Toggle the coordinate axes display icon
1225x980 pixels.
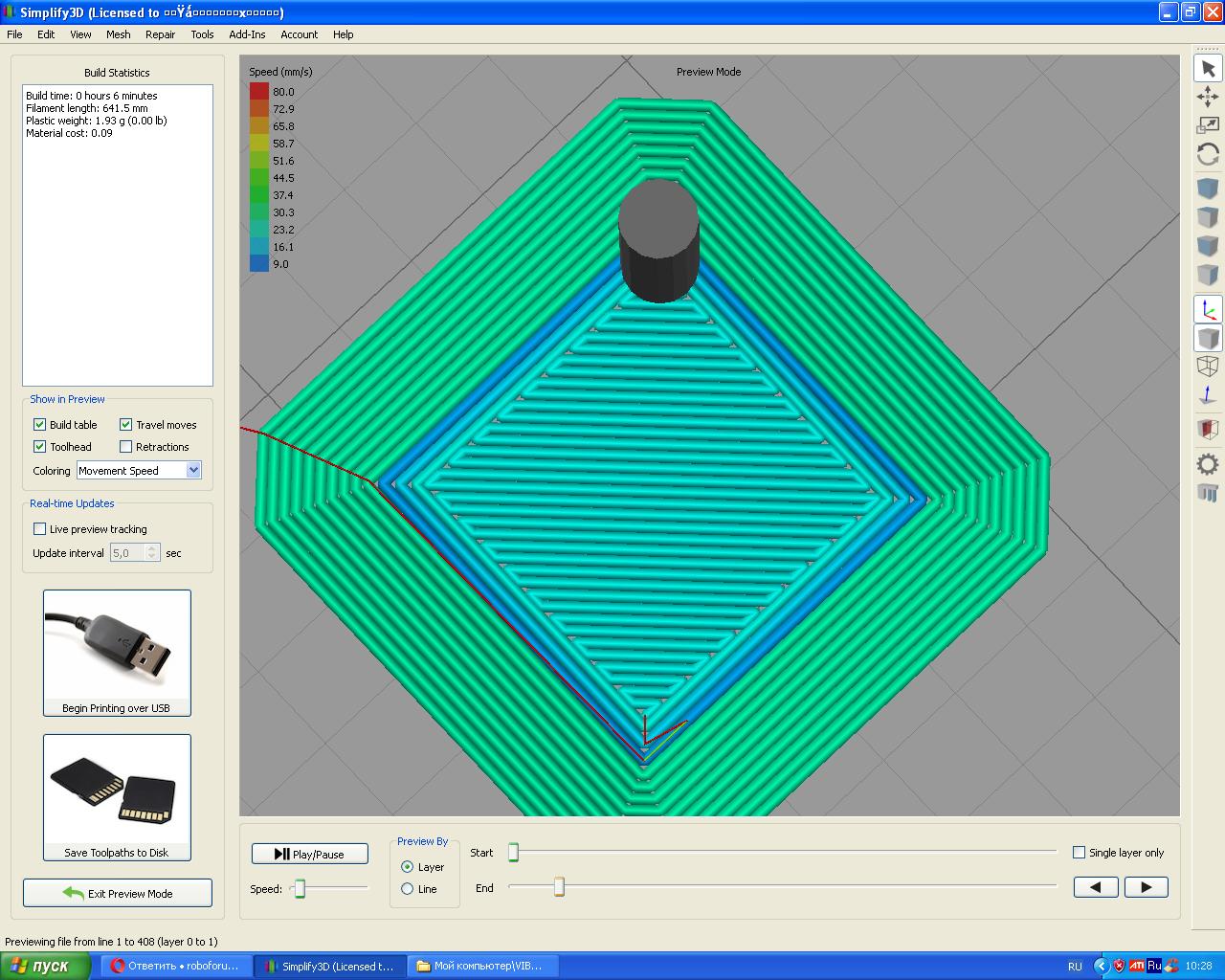pyautogui.click(x=1208, y=309)
